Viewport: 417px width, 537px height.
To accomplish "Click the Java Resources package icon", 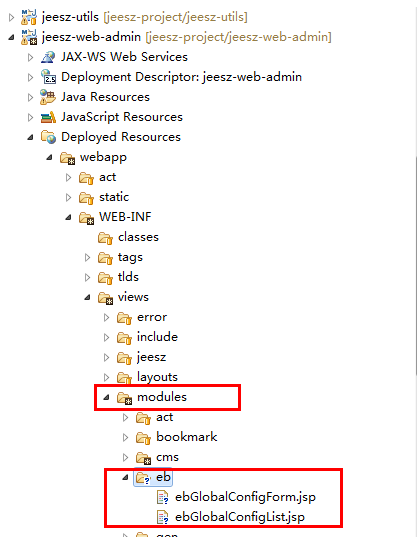I will click(48, 97).
